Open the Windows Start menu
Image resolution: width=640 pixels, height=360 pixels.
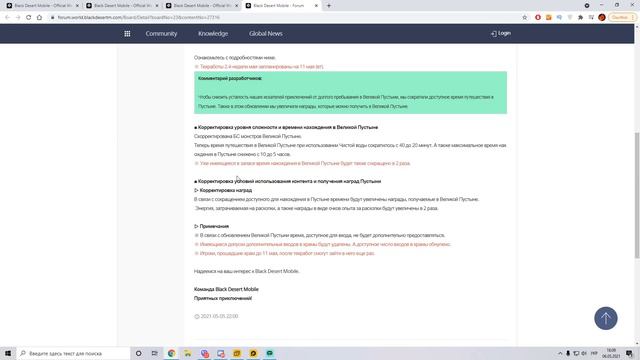pos(8,353)
